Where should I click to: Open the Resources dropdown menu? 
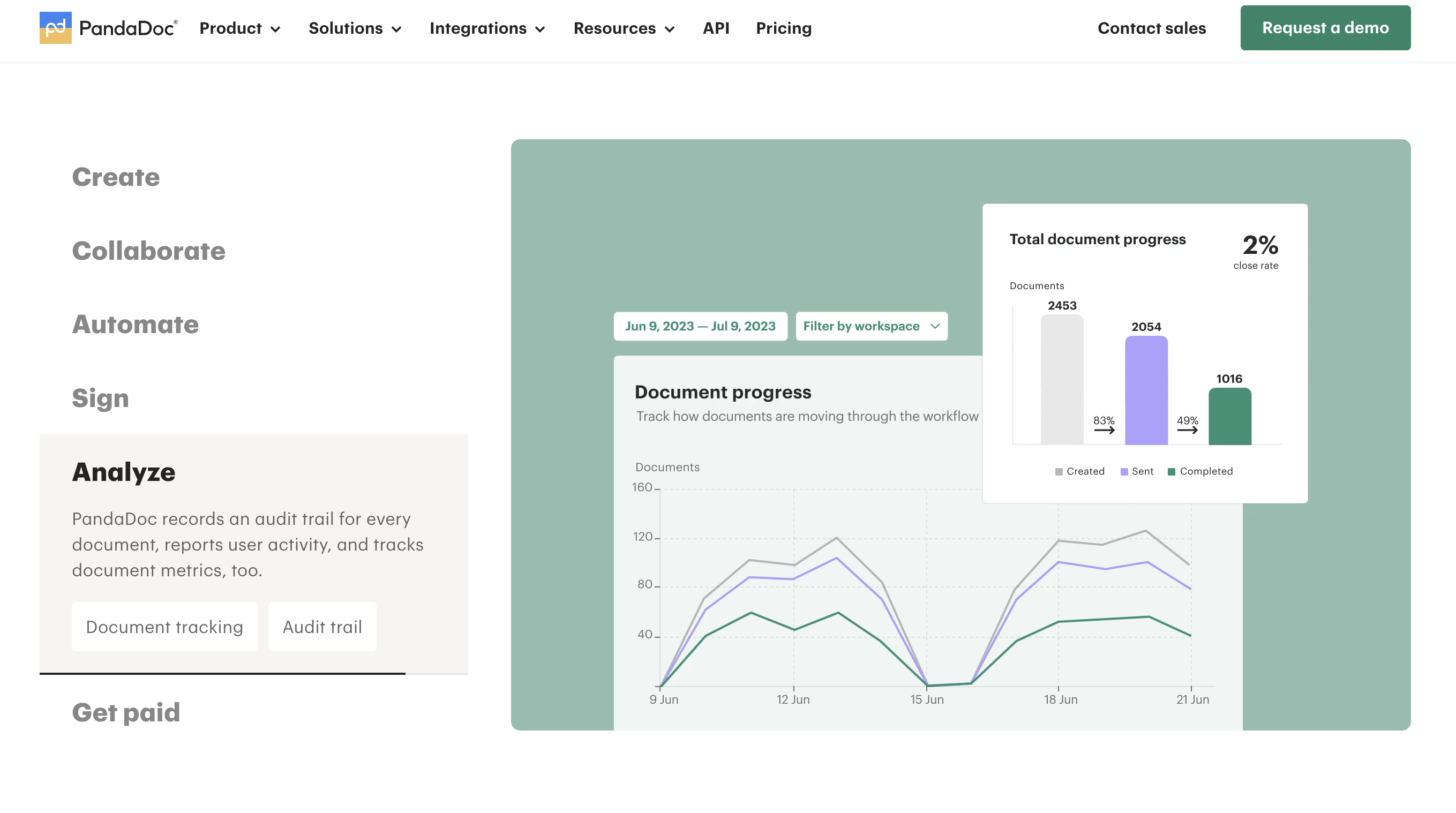click(x=624, y=28)
